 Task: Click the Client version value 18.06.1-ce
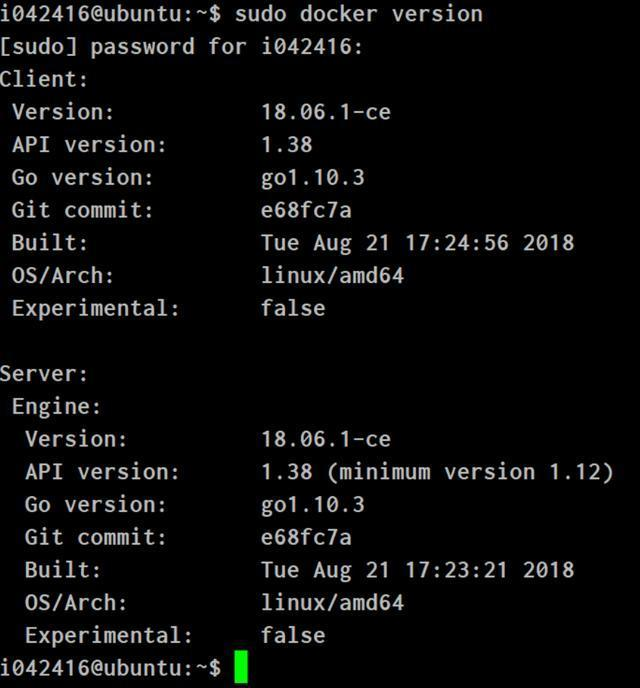pyautogui.click(x=326, y=112)
